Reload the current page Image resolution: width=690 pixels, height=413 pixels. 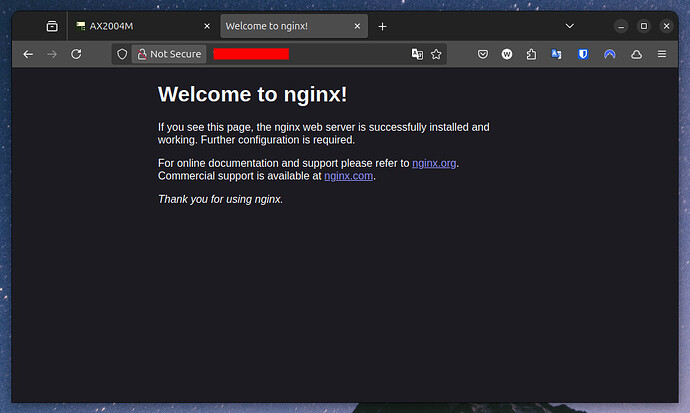coord(76,54)
